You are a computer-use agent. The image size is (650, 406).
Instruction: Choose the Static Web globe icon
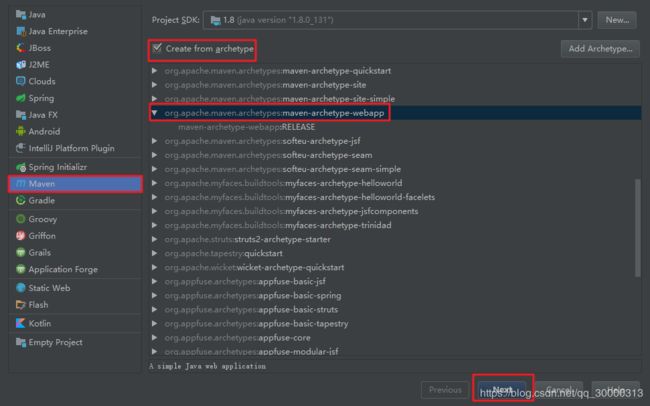point(21,288)
